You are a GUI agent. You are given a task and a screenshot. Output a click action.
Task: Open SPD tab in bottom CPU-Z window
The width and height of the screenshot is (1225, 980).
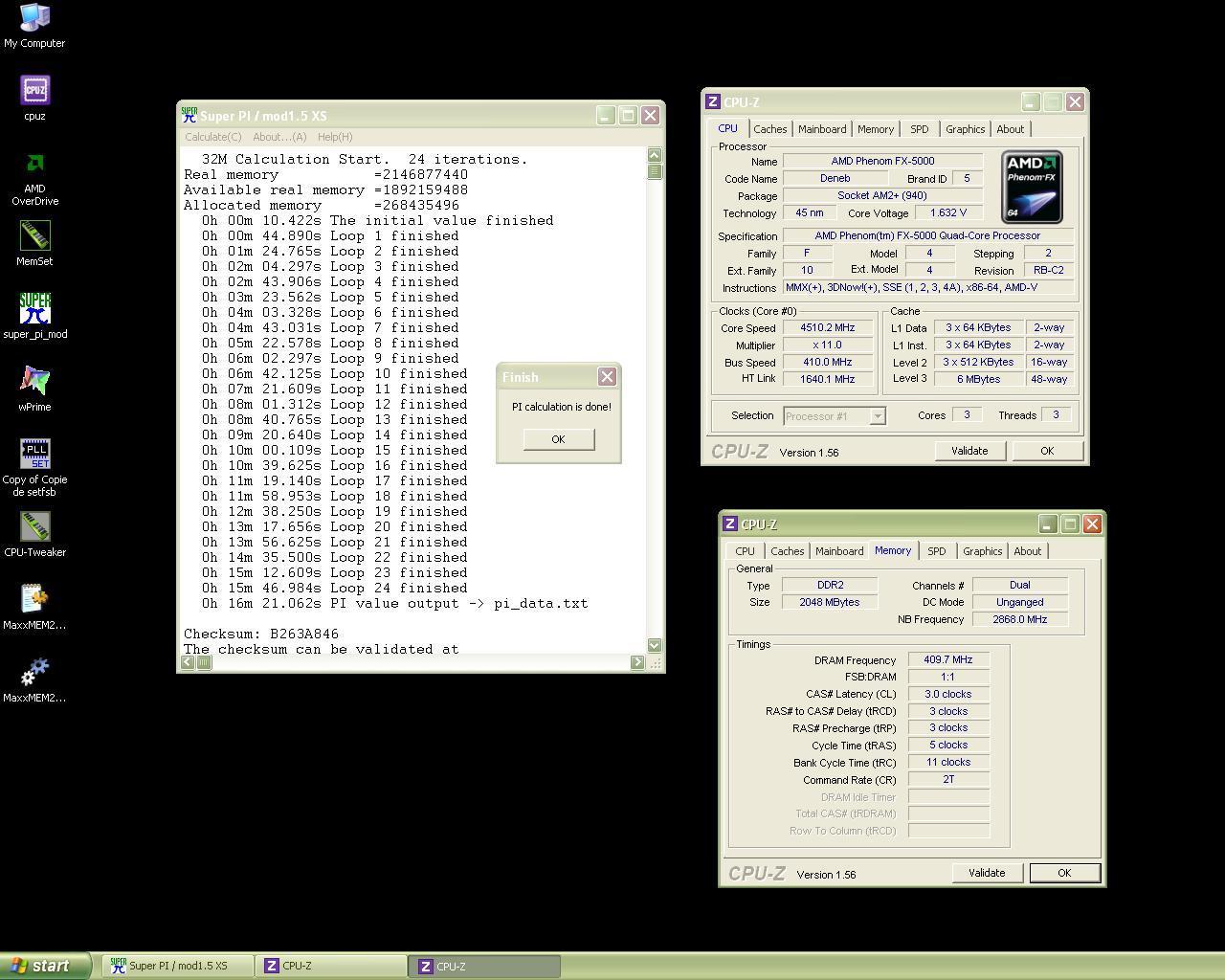coord(937,551)
